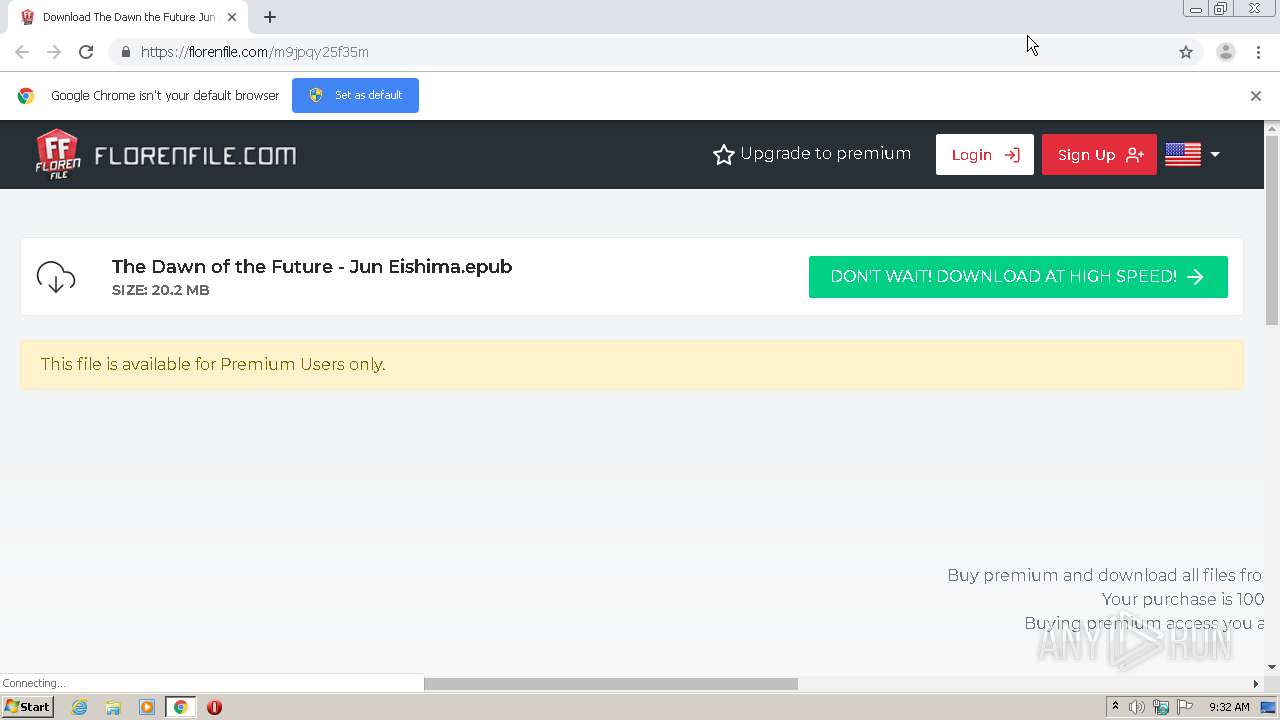Click Set as default button

click(355, 95)
